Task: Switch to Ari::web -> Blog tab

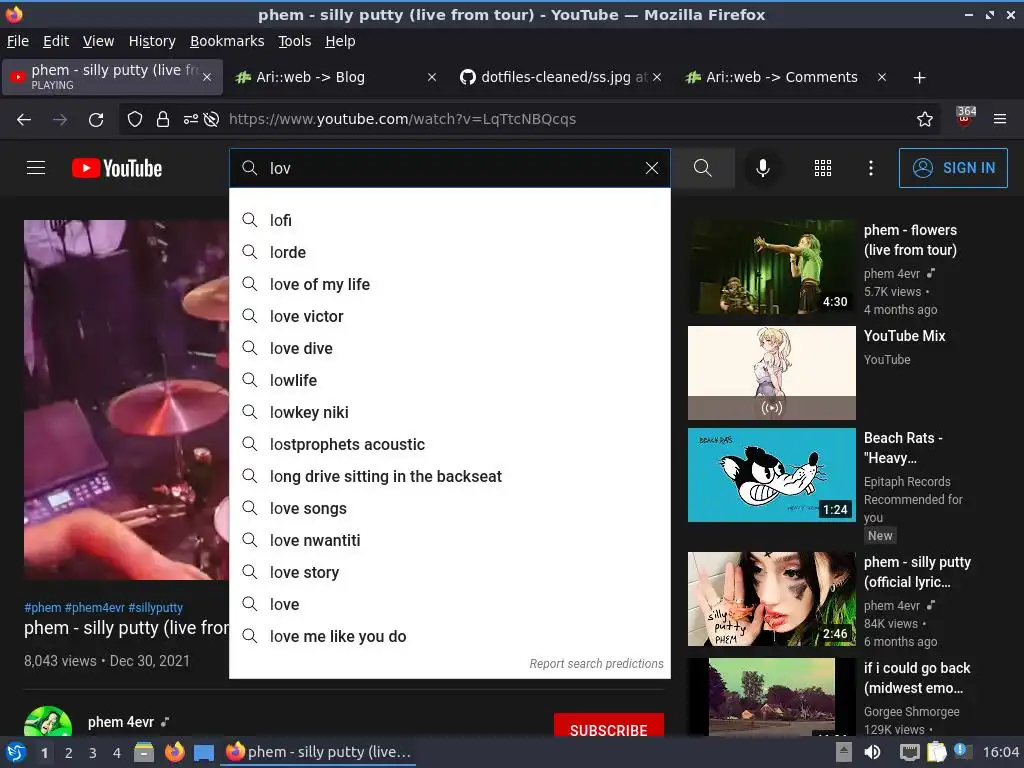Action: [337, 77]
